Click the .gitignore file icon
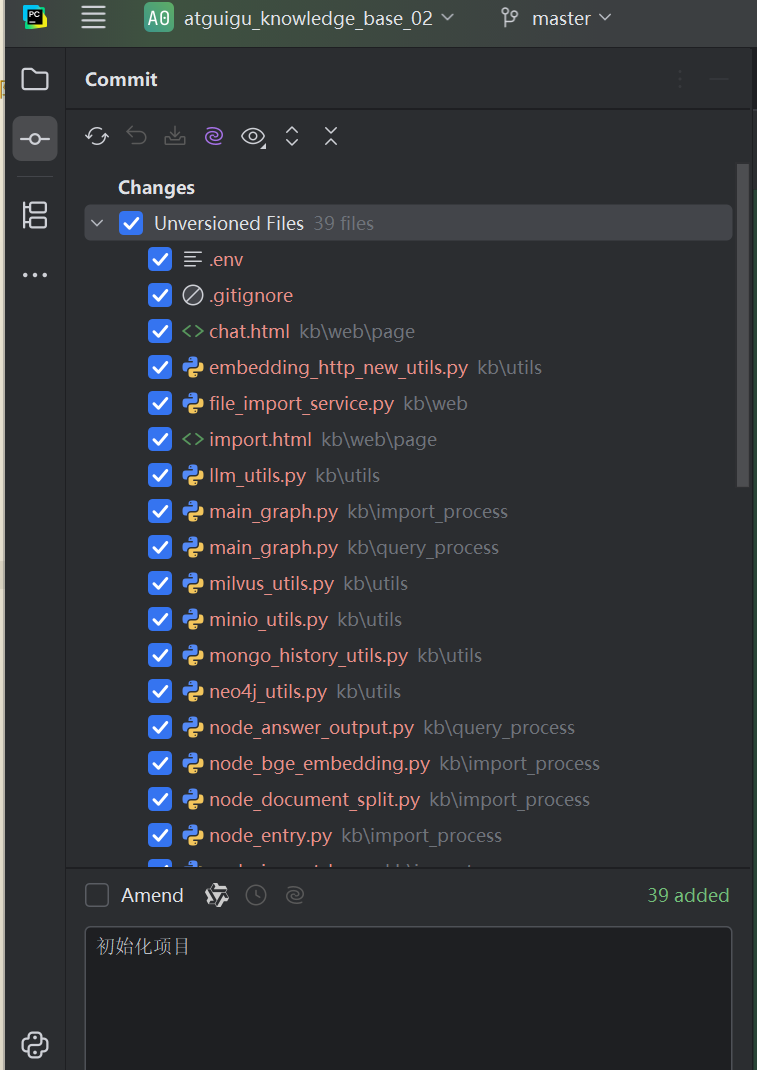The width and height of the screenshot is (757, 1070). click(x=193, y=295)
